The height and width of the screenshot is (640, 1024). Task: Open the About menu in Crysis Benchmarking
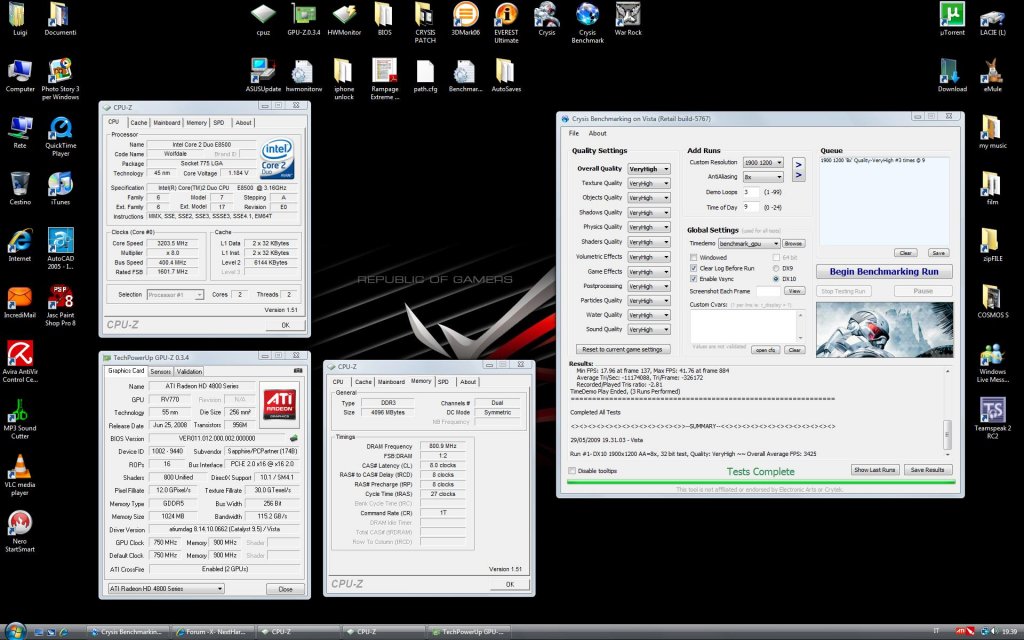click(x=598, y=133)
